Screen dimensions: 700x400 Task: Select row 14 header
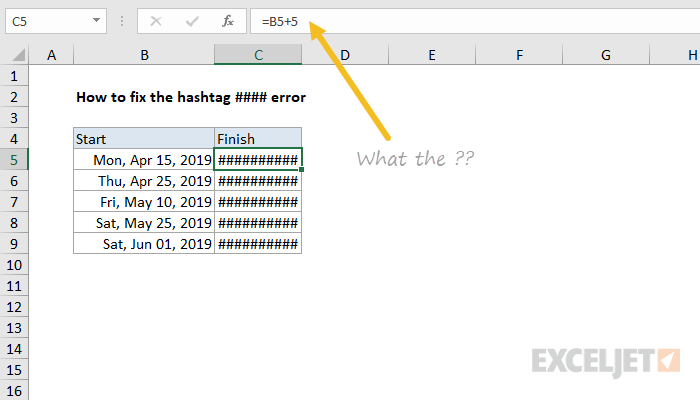(x=14, y=349)
